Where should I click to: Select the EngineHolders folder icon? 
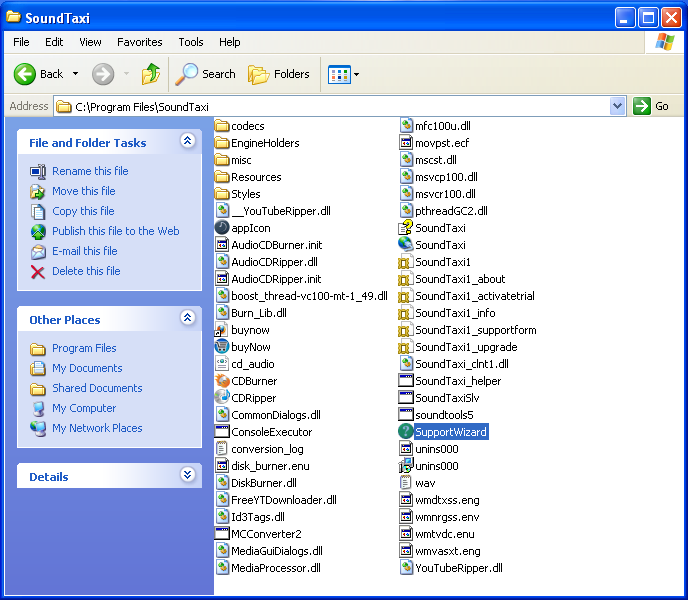click(x=222, y=143)
